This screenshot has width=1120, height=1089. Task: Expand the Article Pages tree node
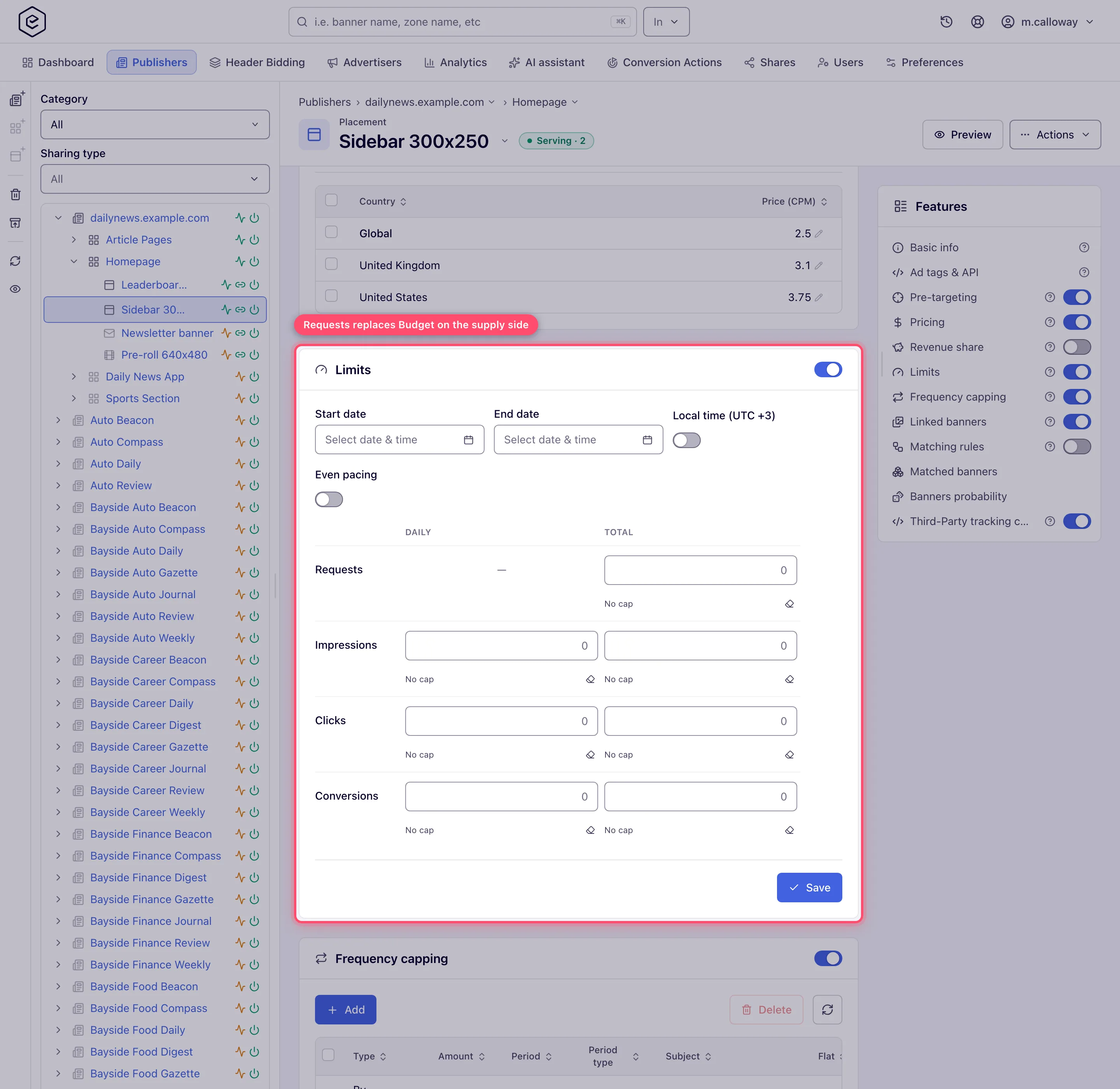[74, 240]
